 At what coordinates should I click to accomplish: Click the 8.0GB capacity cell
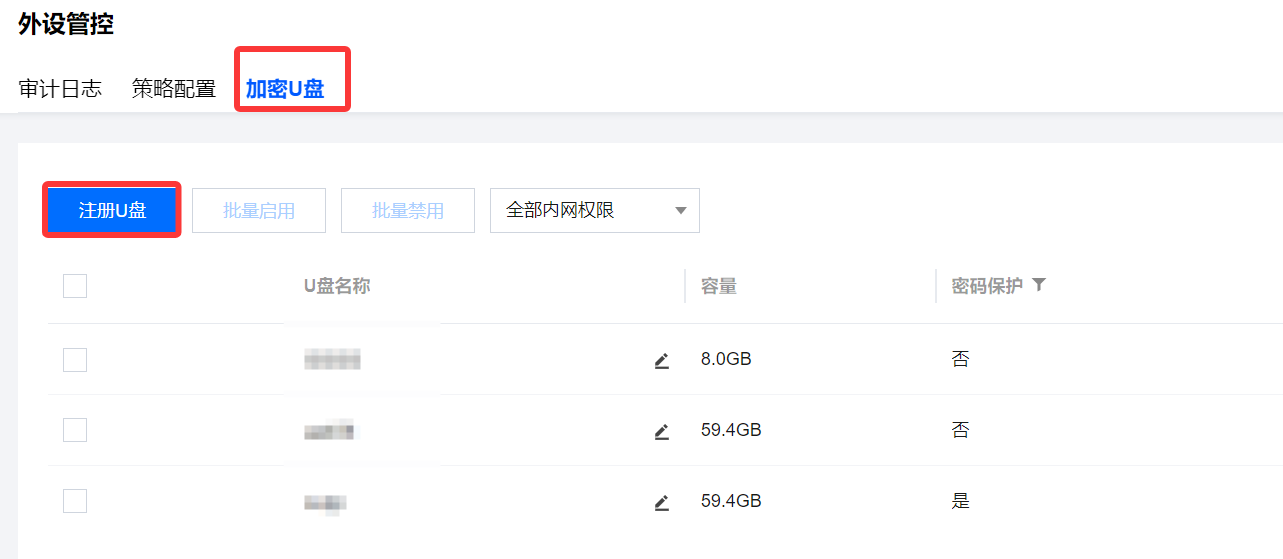pos(726,359)
